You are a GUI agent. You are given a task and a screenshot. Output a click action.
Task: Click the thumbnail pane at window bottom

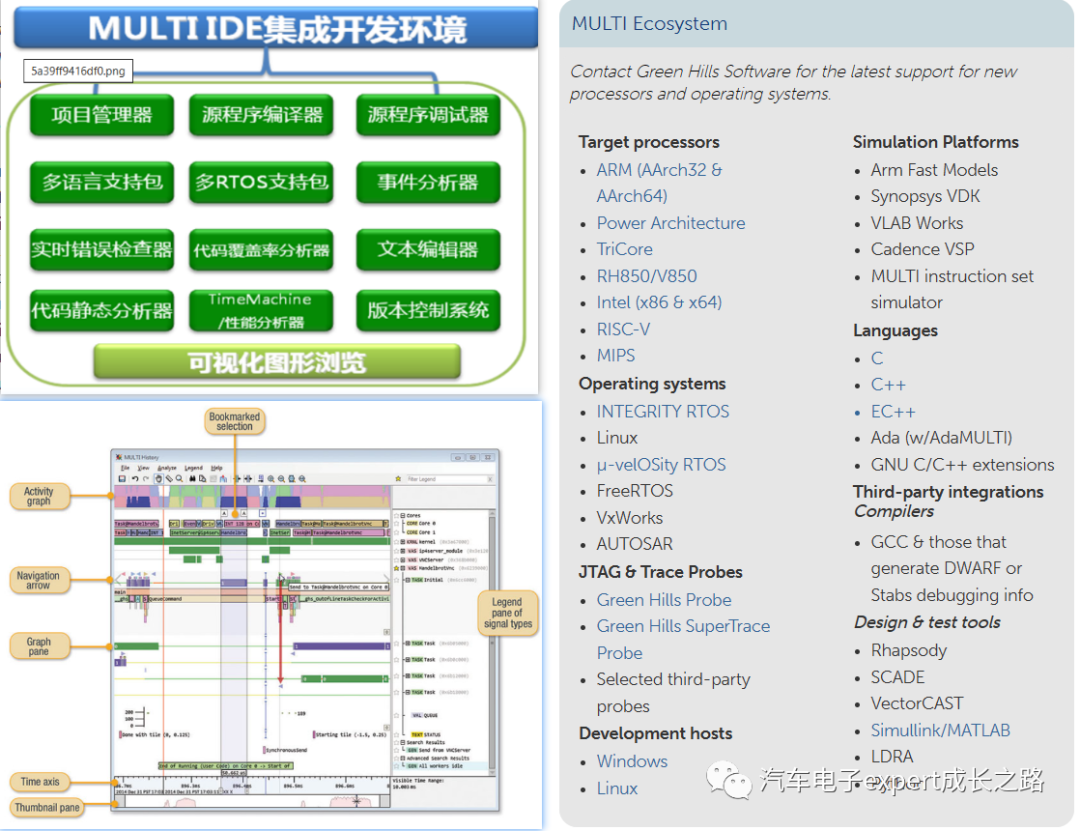(x=251, y=801)
